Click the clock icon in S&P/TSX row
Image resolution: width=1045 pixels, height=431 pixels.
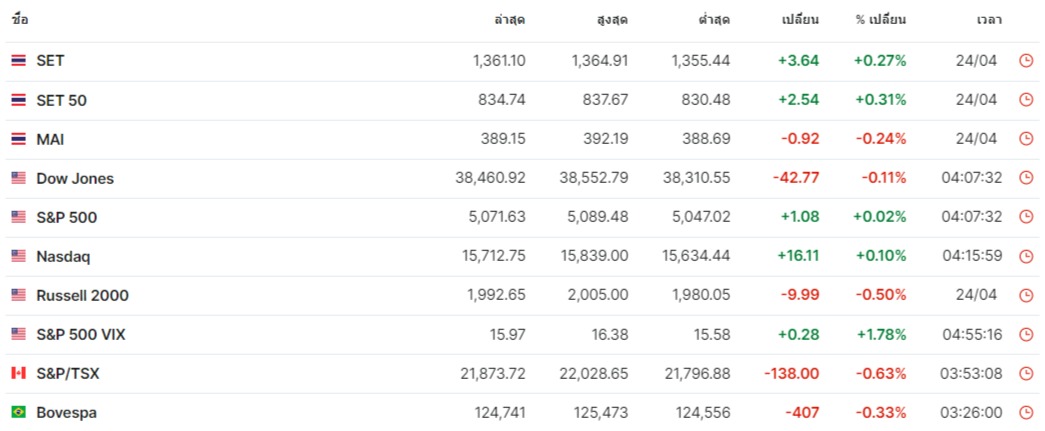[1026, 374]
